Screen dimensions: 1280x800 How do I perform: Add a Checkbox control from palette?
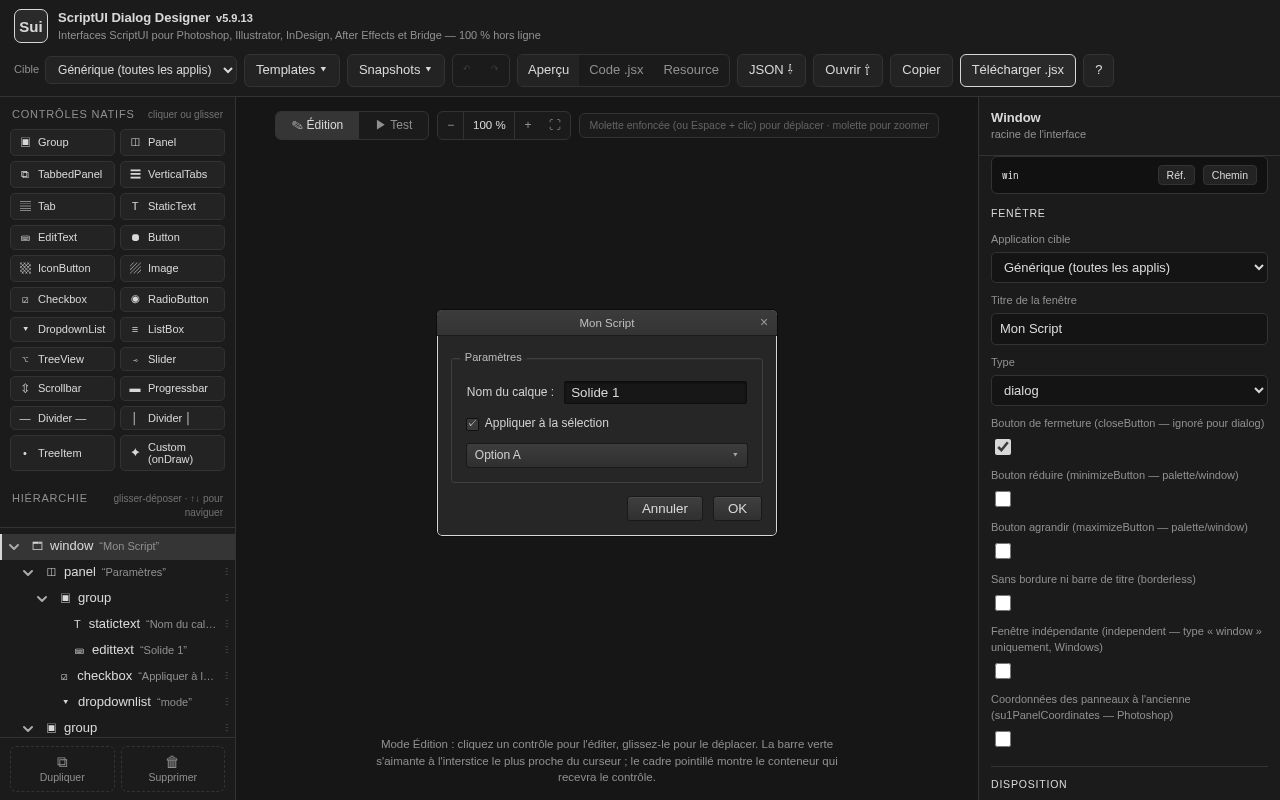click(62, 299)
